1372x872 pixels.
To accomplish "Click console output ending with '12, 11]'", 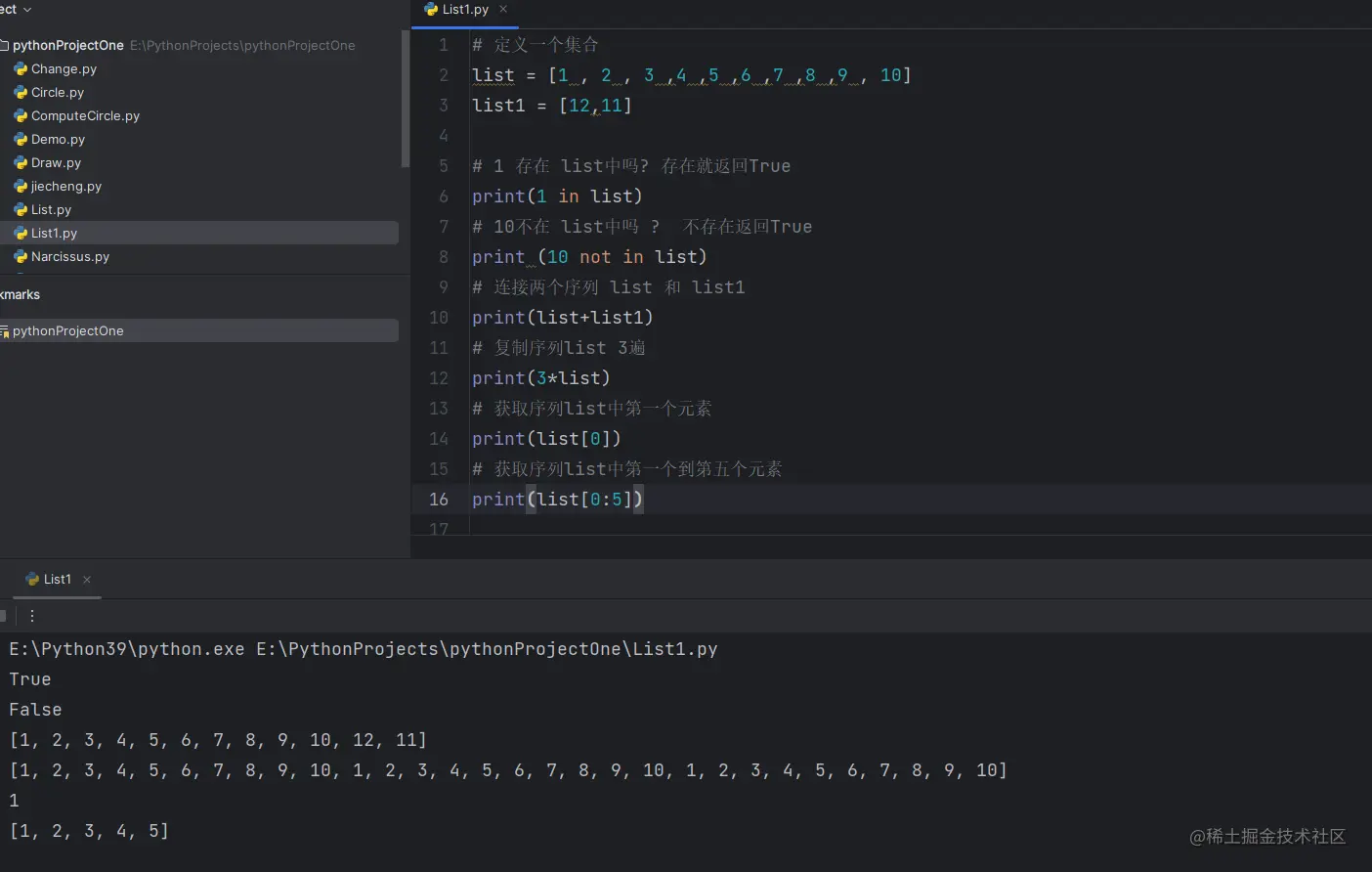I will [x=218, y=740].
